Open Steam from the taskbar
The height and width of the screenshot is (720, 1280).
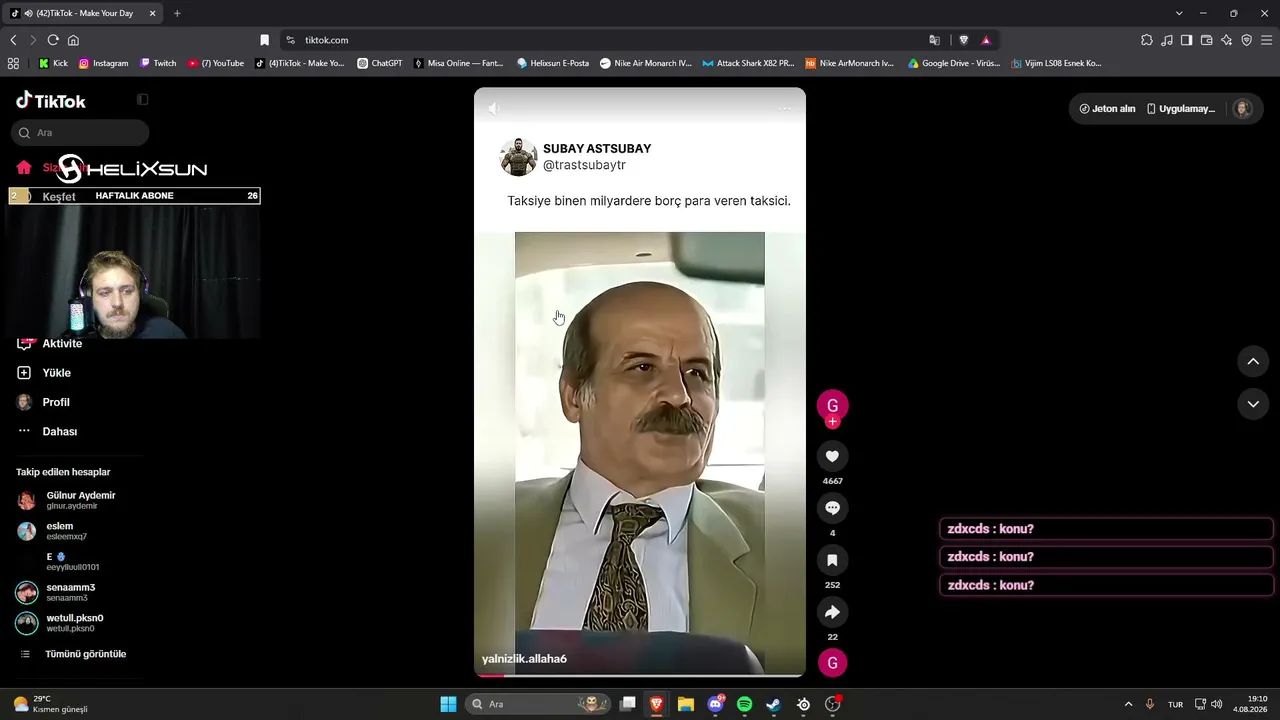coord(773,704)
